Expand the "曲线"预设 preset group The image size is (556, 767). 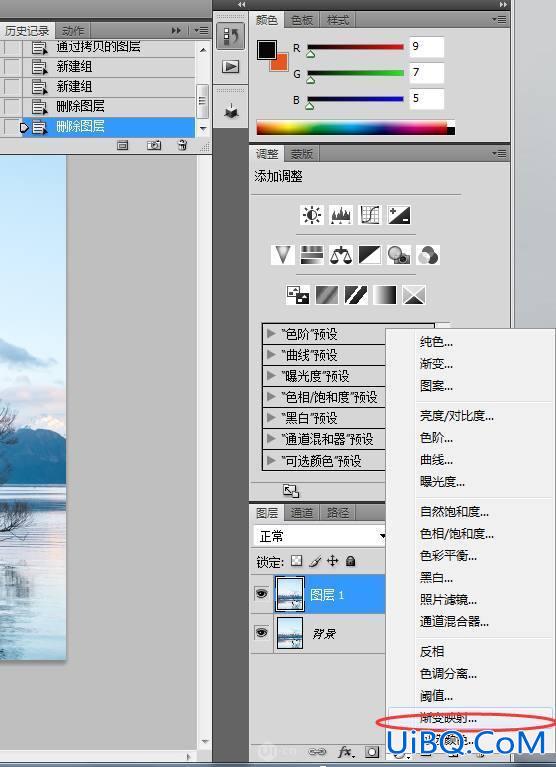[x=270, y=355]
